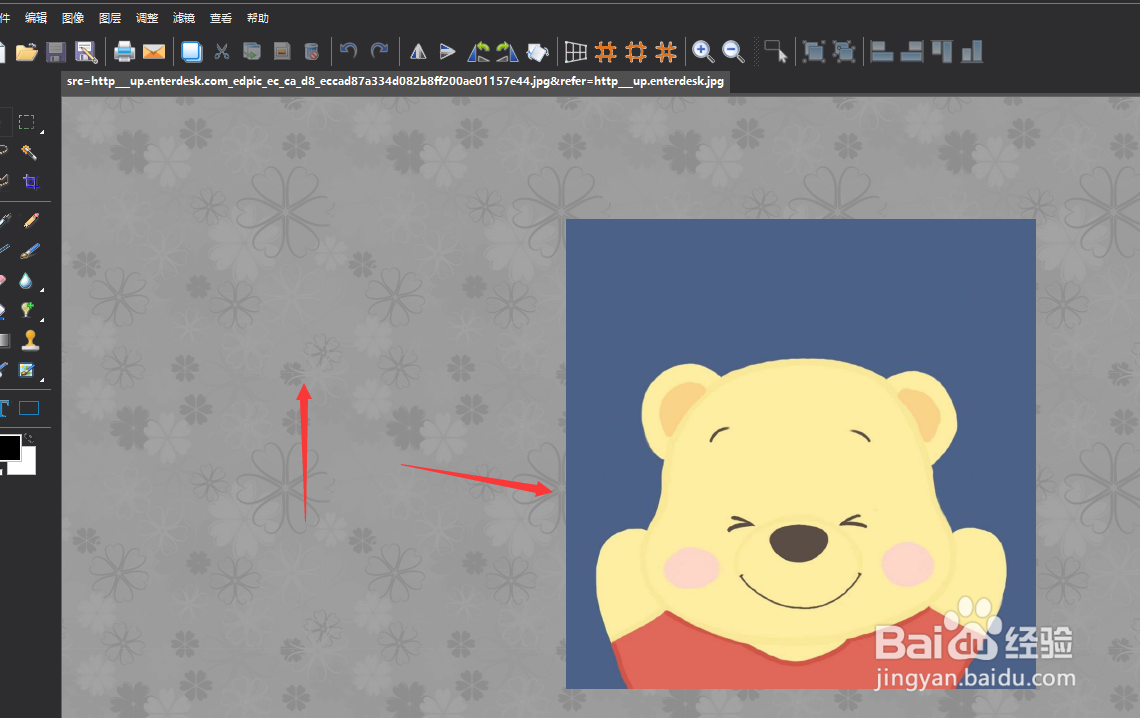This screenshot has width=1140, height=718.
Task: Click the greyed-out icon right of the scissors
Action: point(252,52)
